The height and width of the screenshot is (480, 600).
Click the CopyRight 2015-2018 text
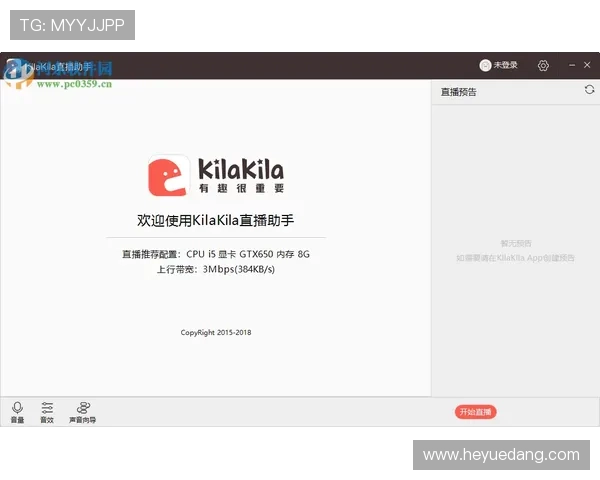coord(216,333)
